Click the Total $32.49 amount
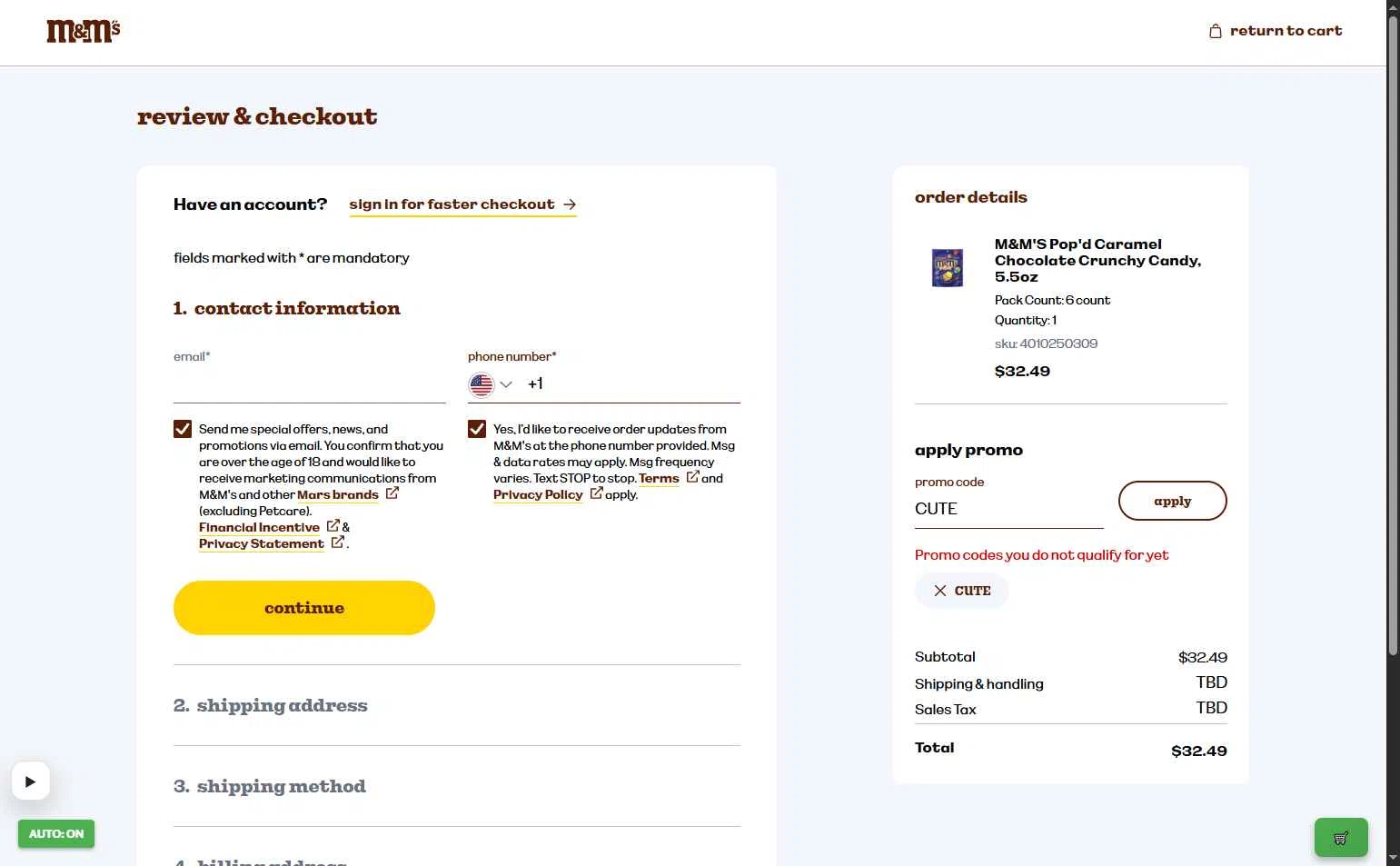This screenshot has width=1400, height=866. [x=1199, y=751]
